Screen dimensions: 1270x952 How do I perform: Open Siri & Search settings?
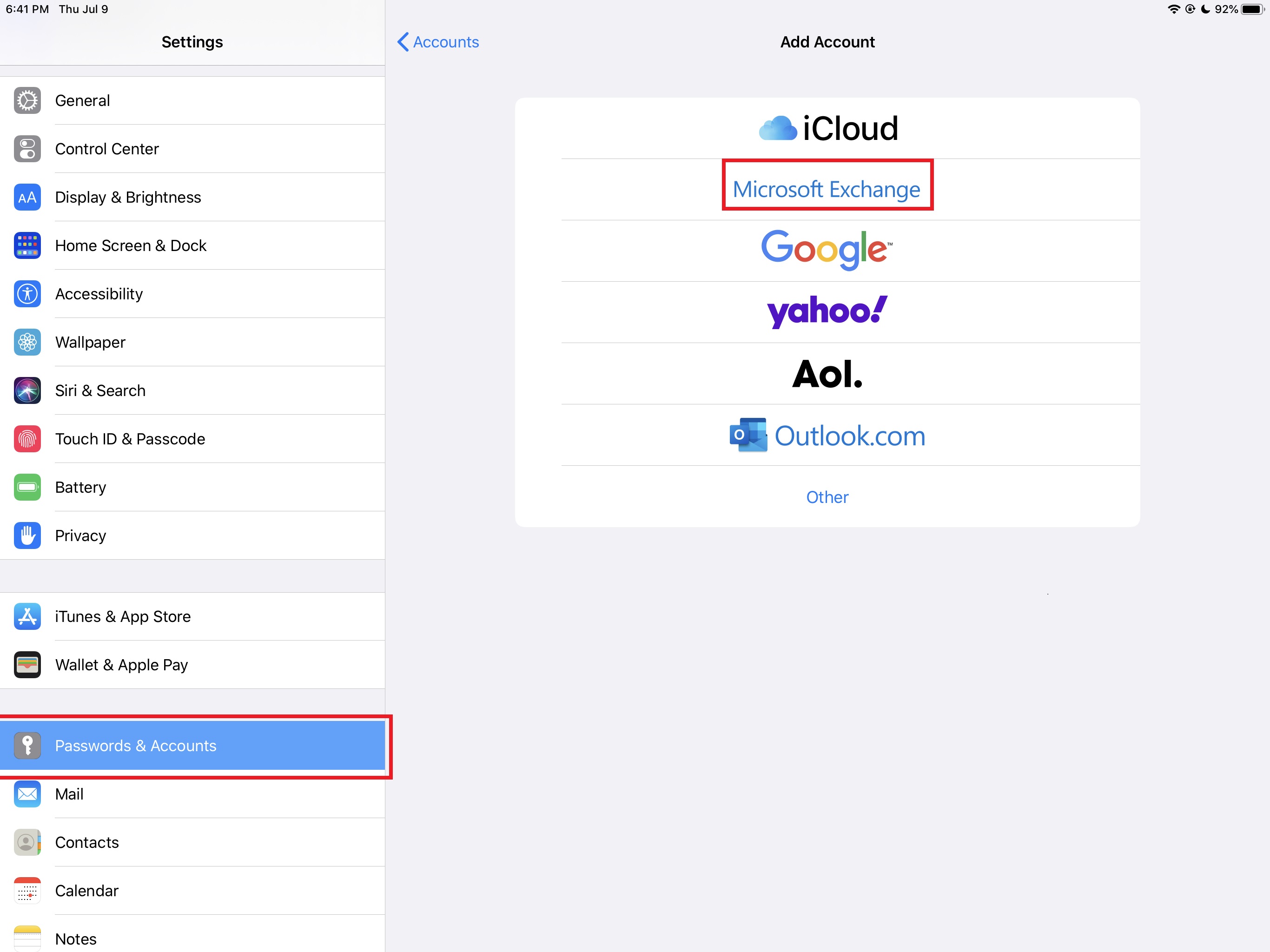click(x=192, y=390)
